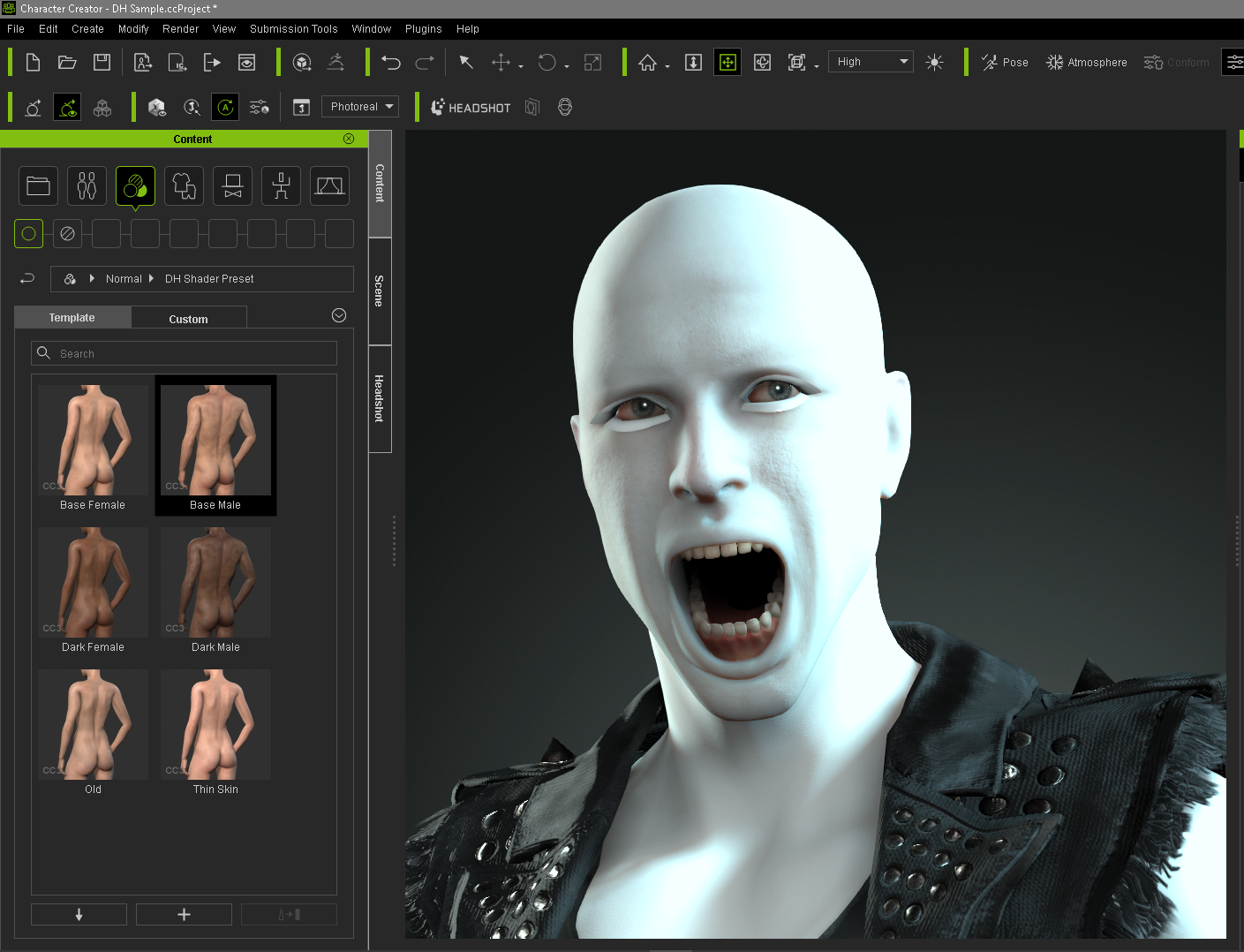1244x952 pixels.
Task: Open the render quality High dropdown
Action: [871, 62]
